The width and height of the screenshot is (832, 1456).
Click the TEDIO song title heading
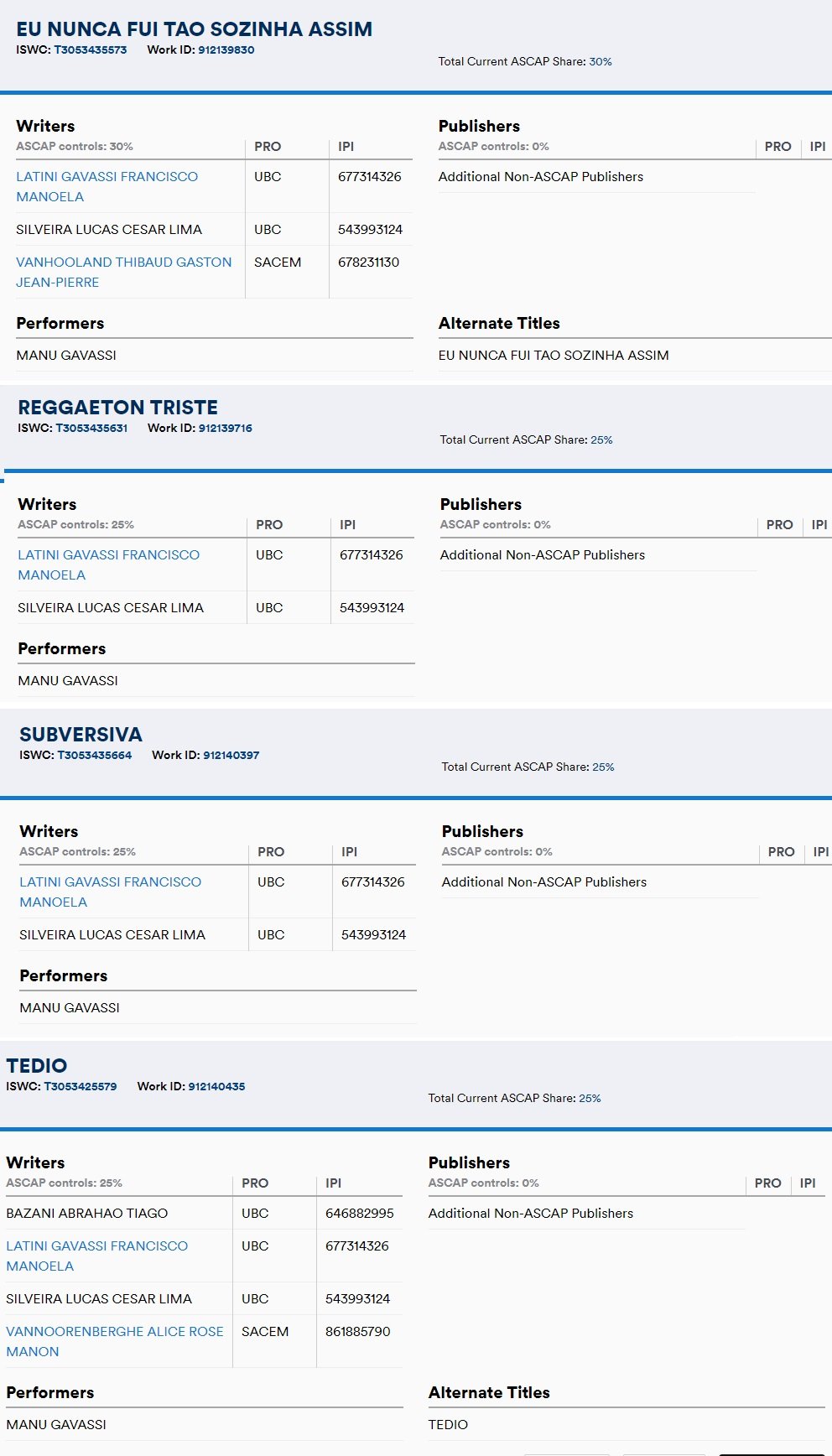(37, 1066)
